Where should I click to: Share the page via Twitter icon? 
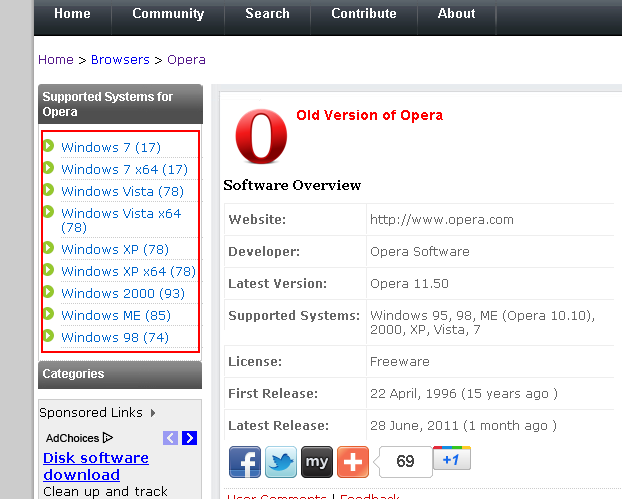tap(281, 462)
